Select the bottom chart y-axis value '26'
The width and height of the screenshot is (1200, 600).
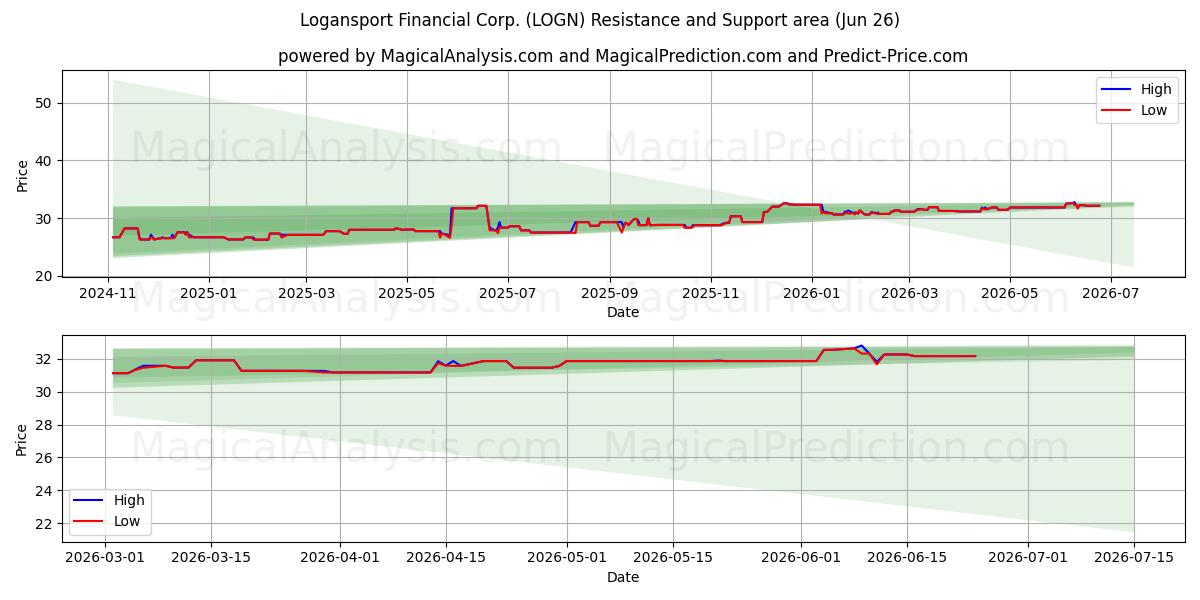point(45,458)
